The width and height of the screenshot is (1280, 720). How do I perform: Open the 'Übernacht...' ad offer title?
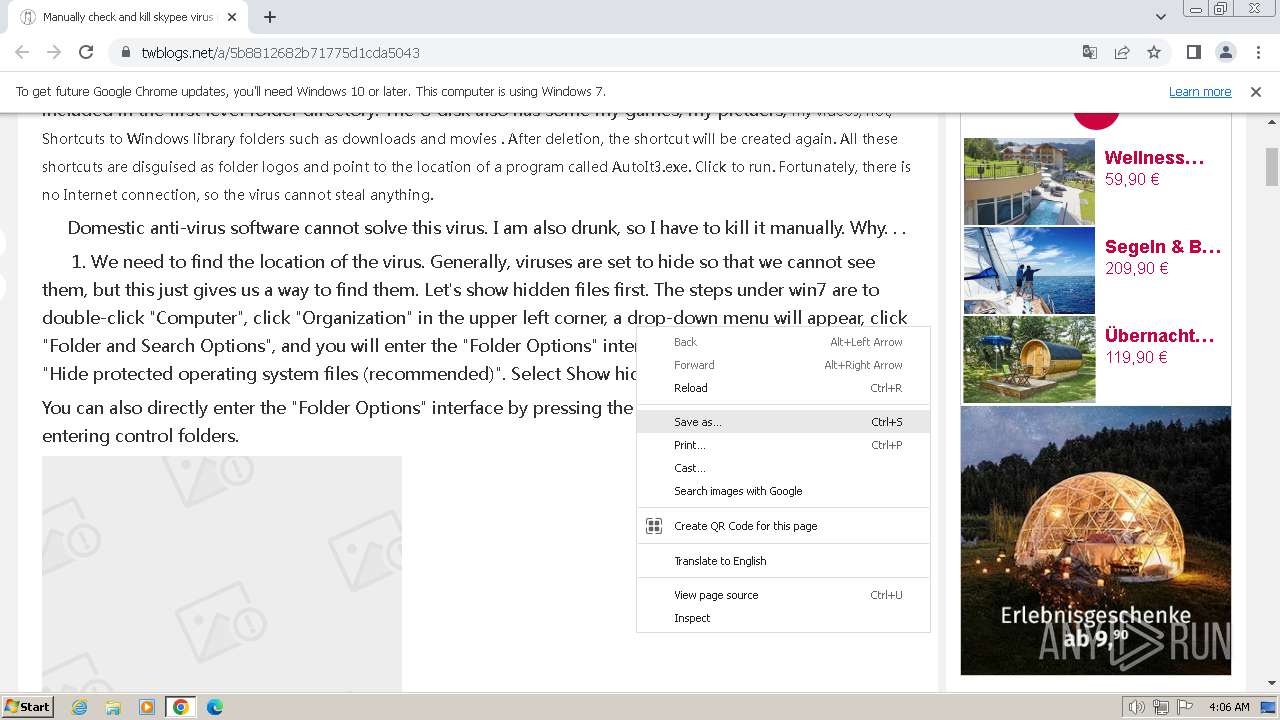(x=1160, y=336)
